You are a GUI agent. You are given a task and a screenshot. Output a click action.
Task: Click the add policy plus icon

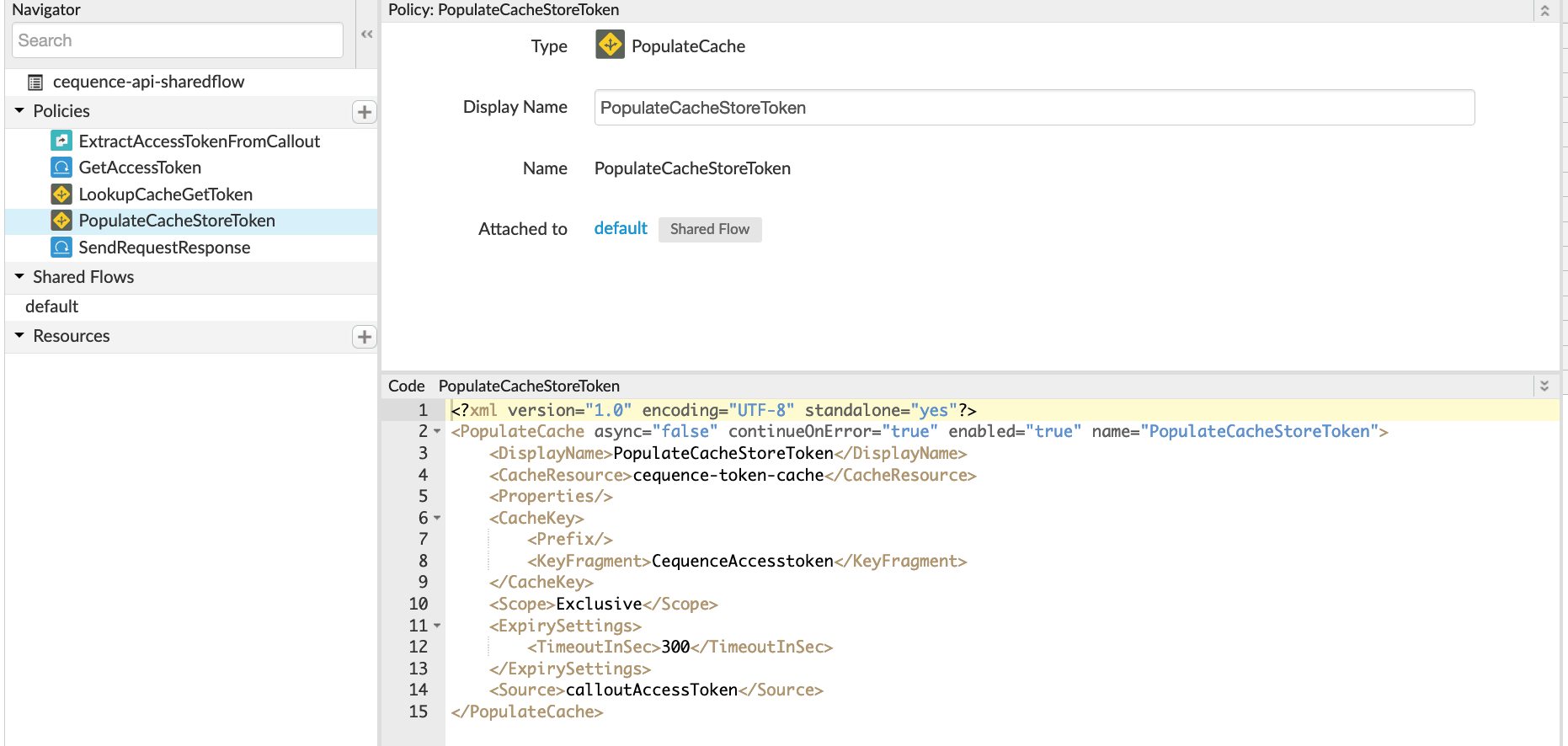[364, 112]
